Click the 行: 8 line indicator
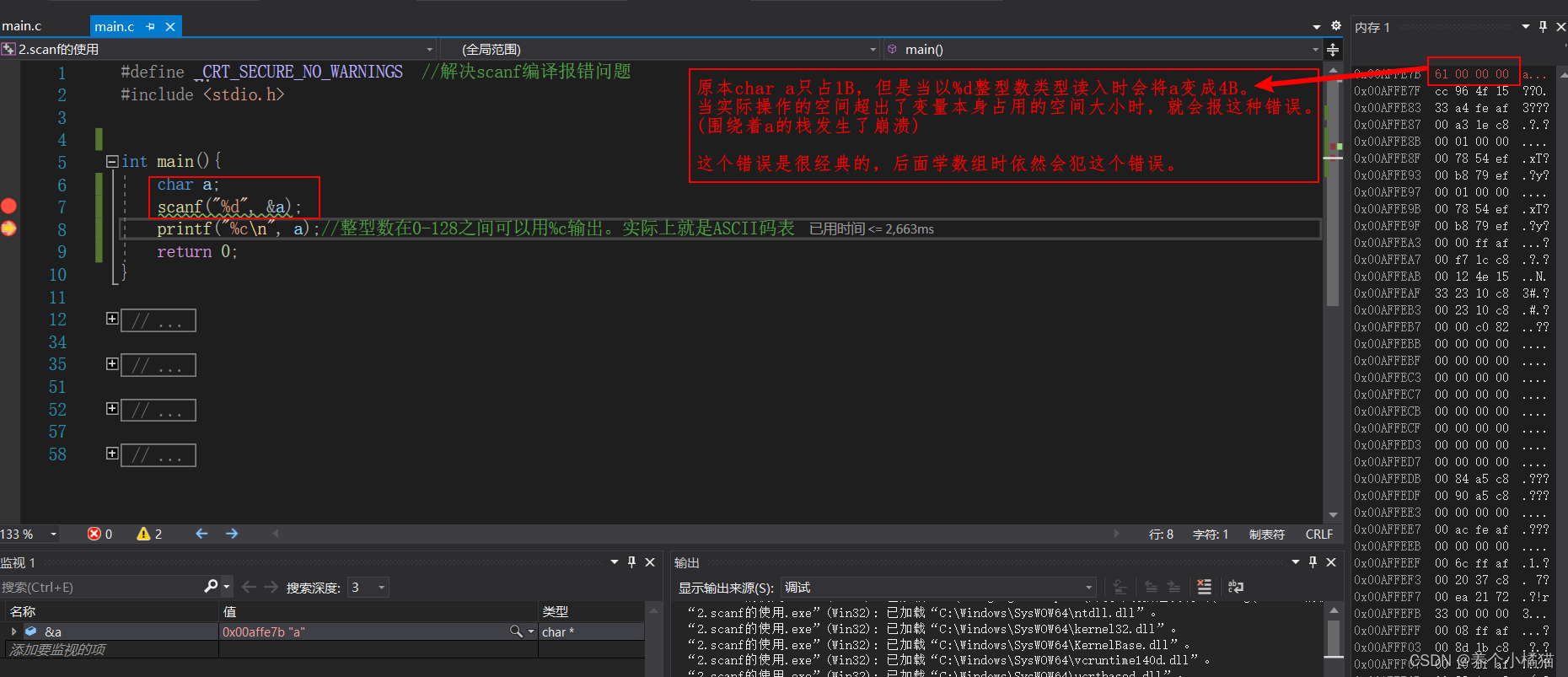This screenshot has width=1568, height=677. (x=1161, y=534)
